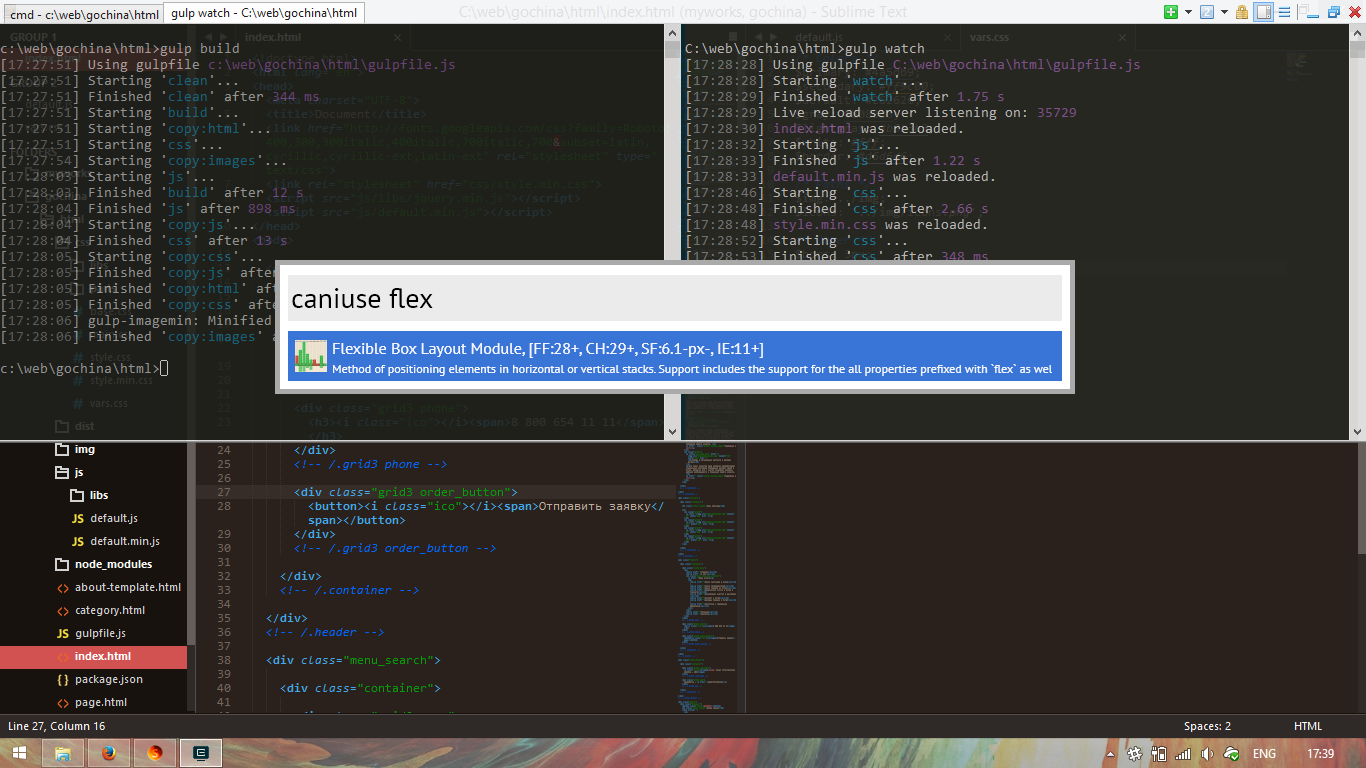Click the caniuse chart thumbnail icon
Screen dimensions: 1366x768
[311, 356]
